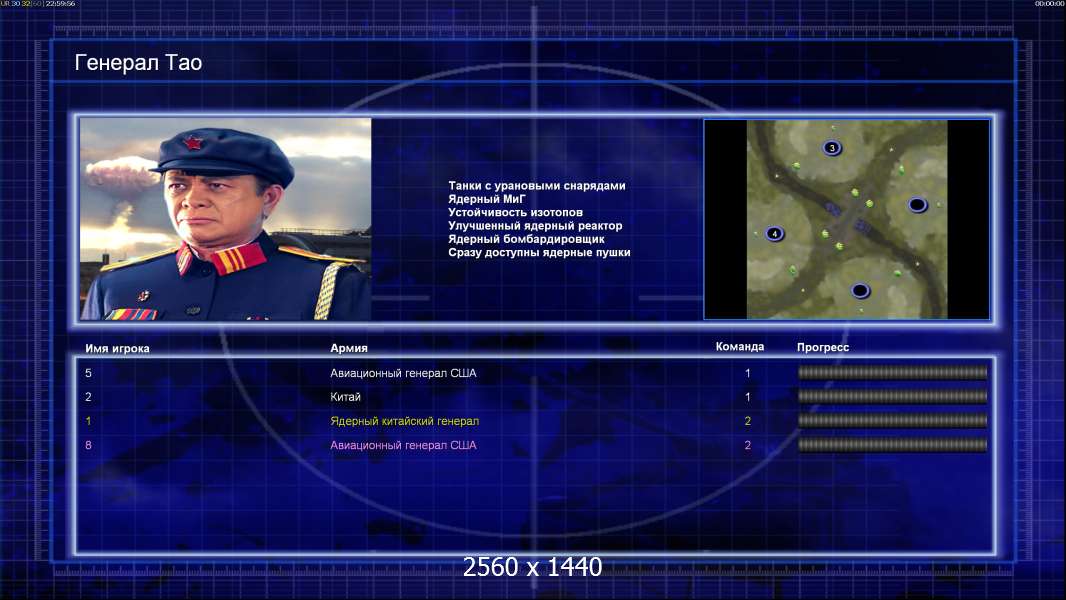
Task: Select the 'Ядерный МиГ' feature line
Action: click(486, 199)
